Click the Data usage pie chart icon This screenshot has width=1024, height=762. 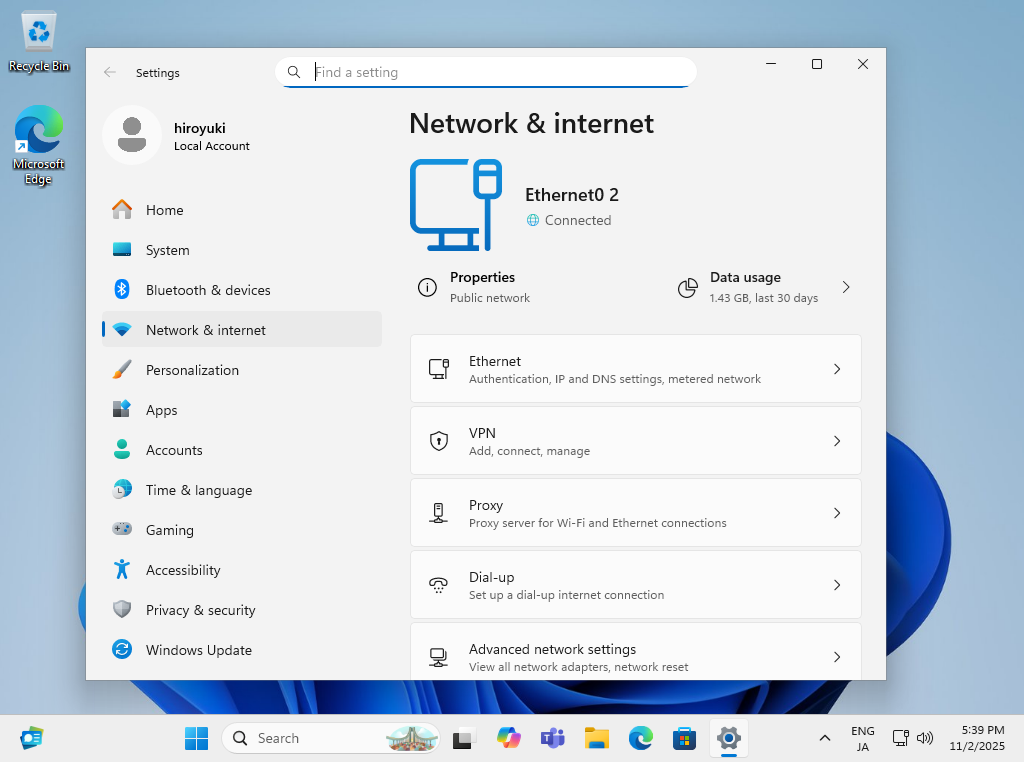click(688, 288)
